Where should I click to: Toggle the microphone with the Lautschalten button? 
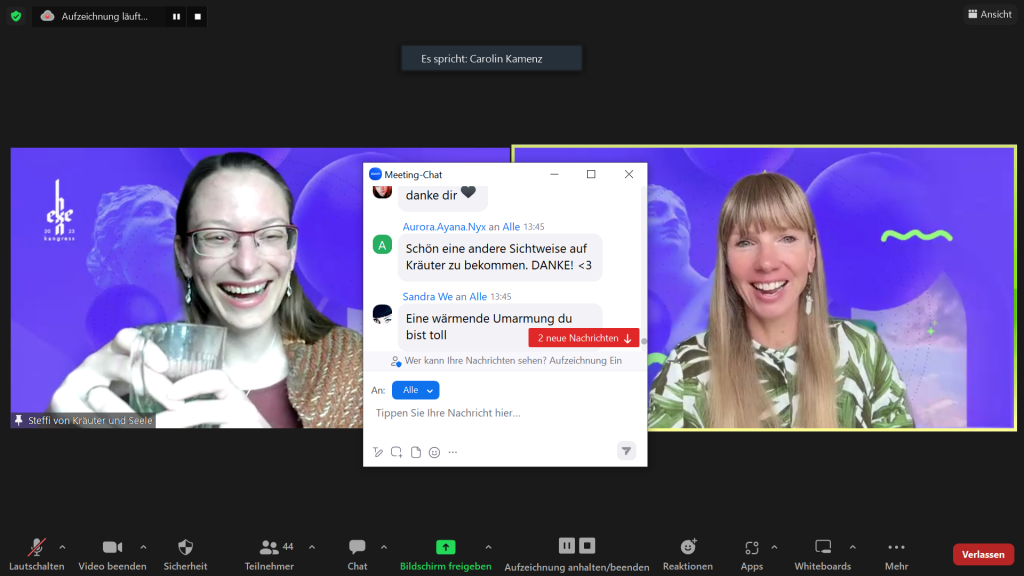36,548
